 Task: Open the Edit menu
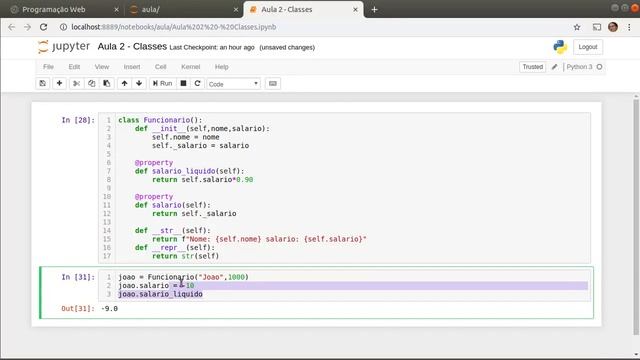tap(74, 67)
